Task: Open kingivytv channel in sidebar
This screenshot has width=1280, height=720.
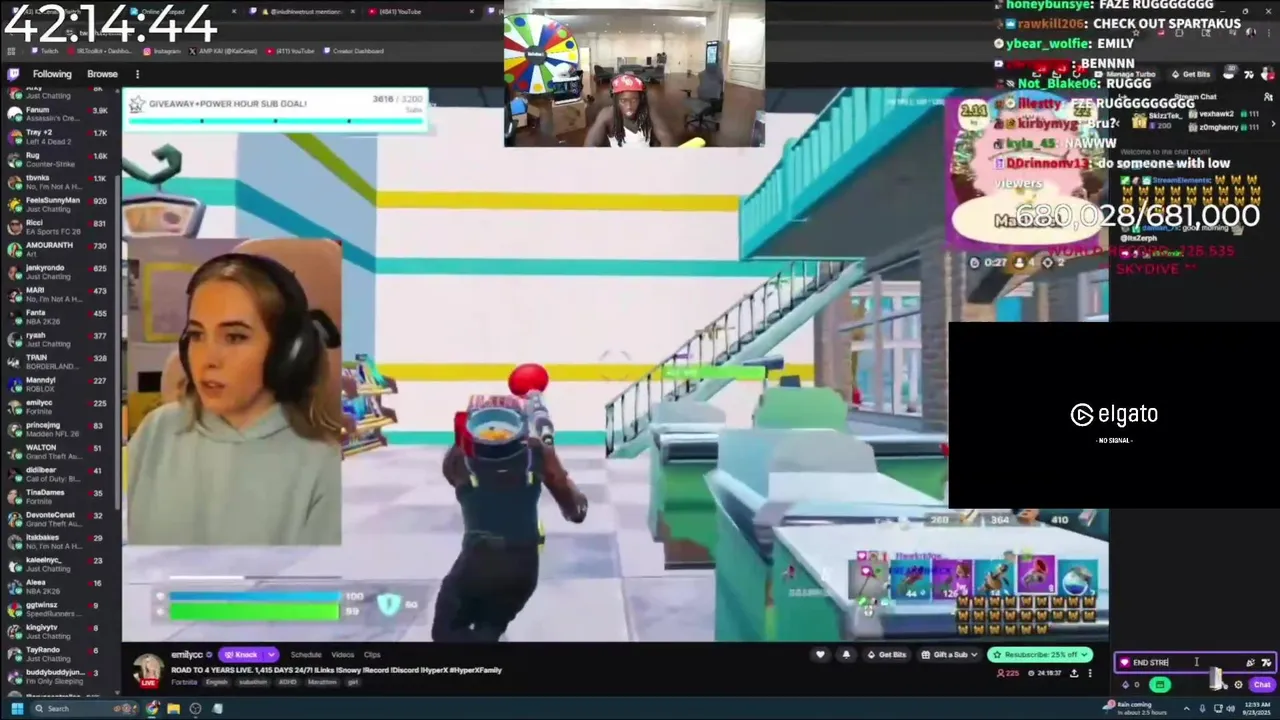Action: click(60, 631)
